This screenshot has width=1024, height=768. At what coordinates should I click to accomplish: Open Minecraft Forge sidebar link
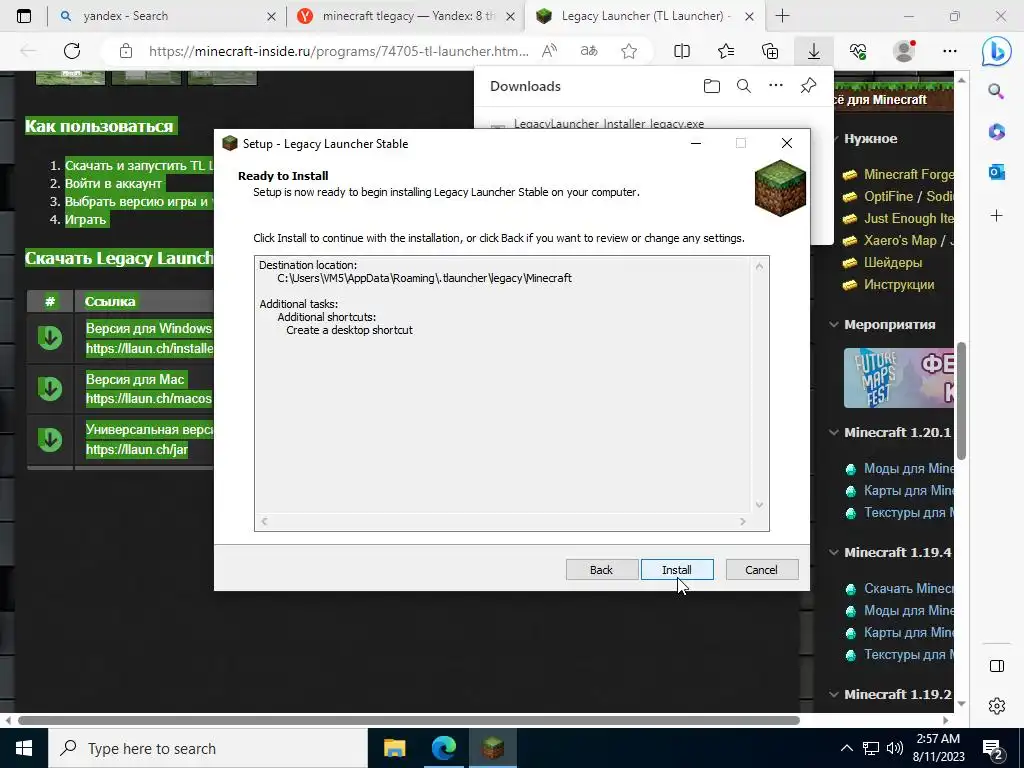[908, 174]
